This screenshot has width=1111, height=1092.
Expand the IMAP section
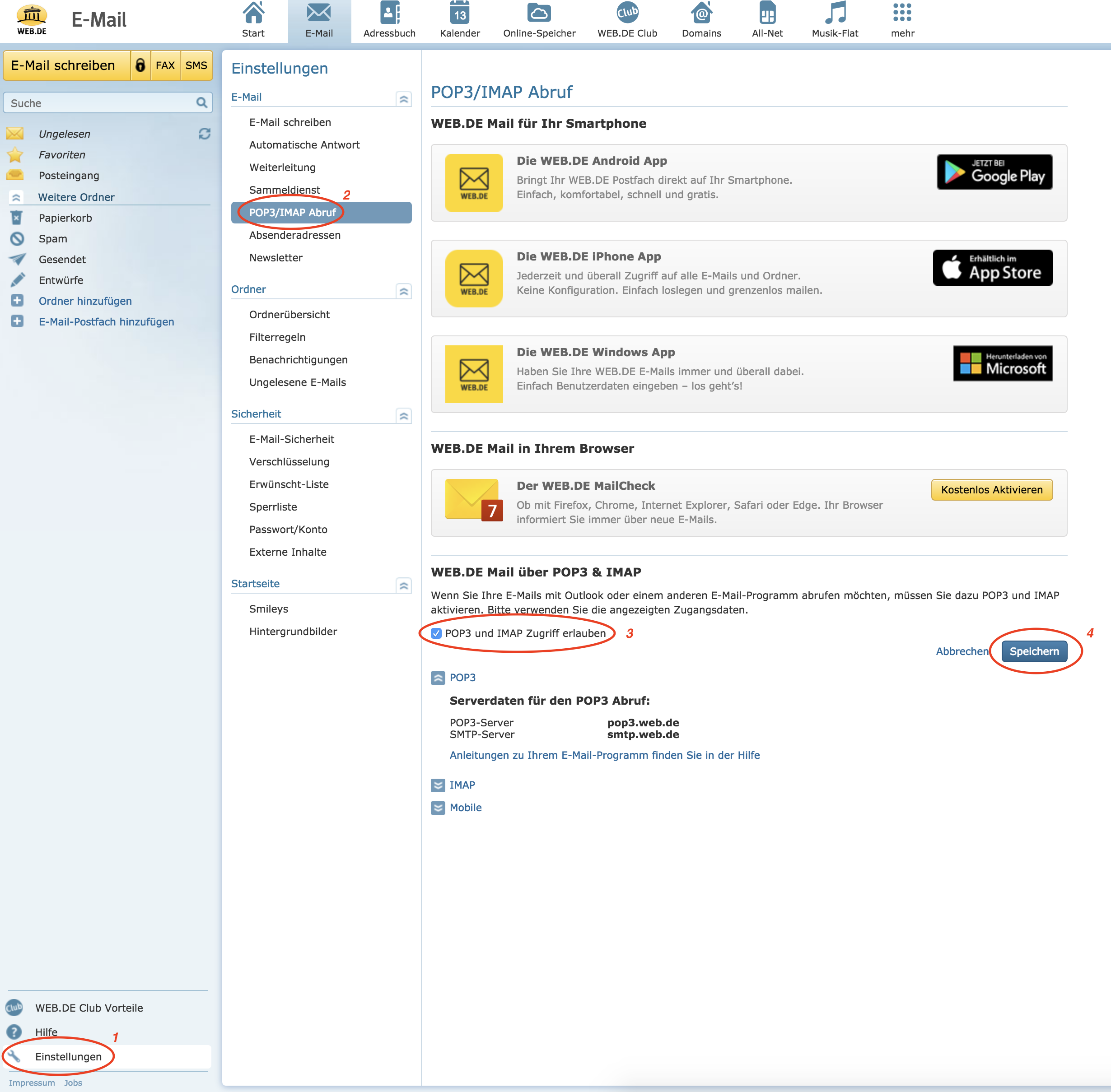[x=438, y=785]
